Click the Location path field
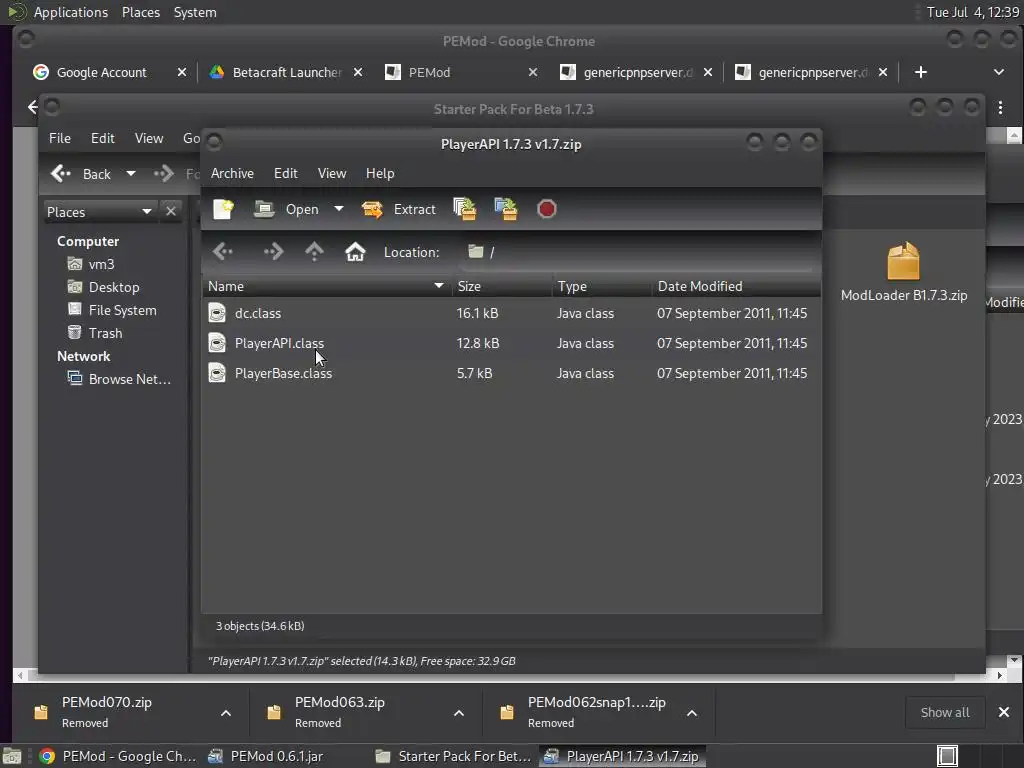This screenshot has height=768, width=1024. 637,252
